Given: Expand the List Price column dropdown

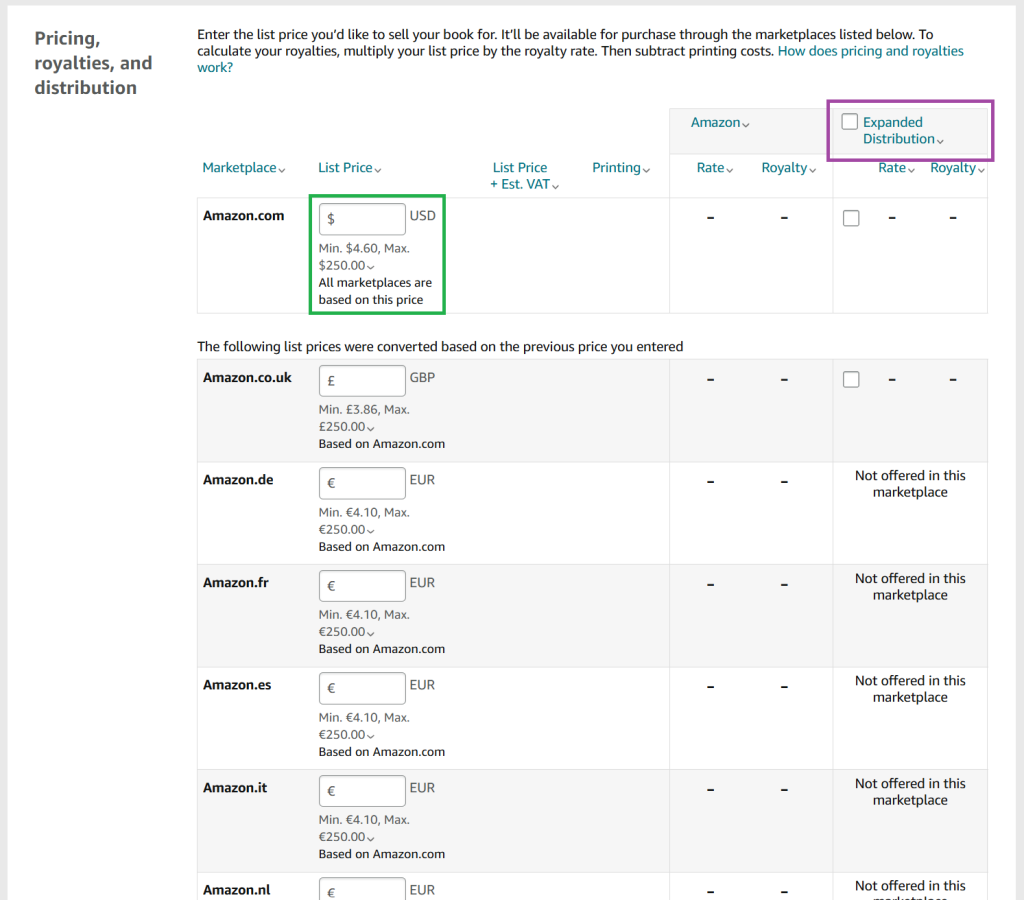Looking at the screenshot, I should pyautogui.click(x=349, y=167).
